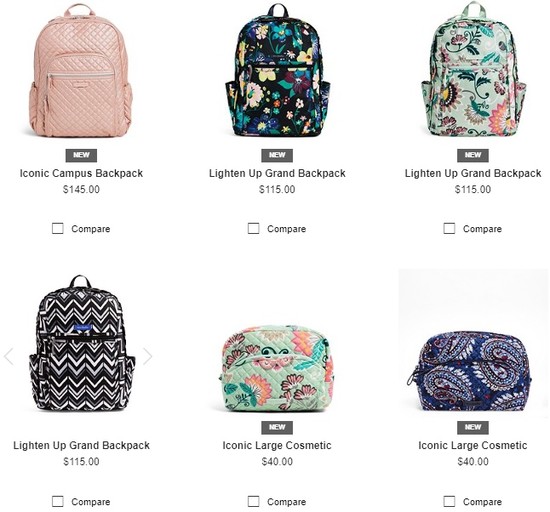Open the mint floral cosmetic bag image
Screen dimensions: 550x512
(277, 369)
